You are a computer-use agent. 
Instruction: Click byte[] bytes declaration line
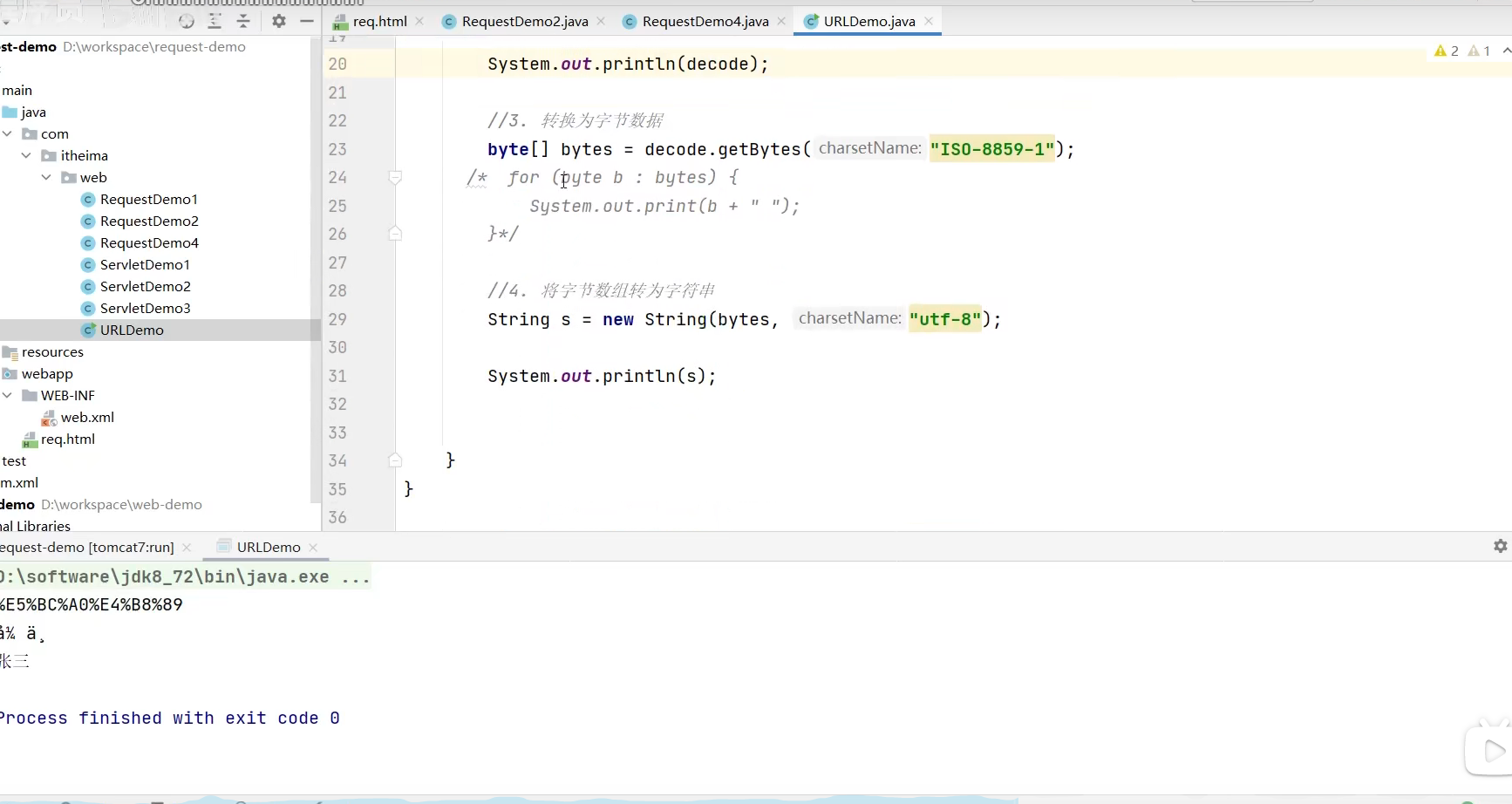780,149
